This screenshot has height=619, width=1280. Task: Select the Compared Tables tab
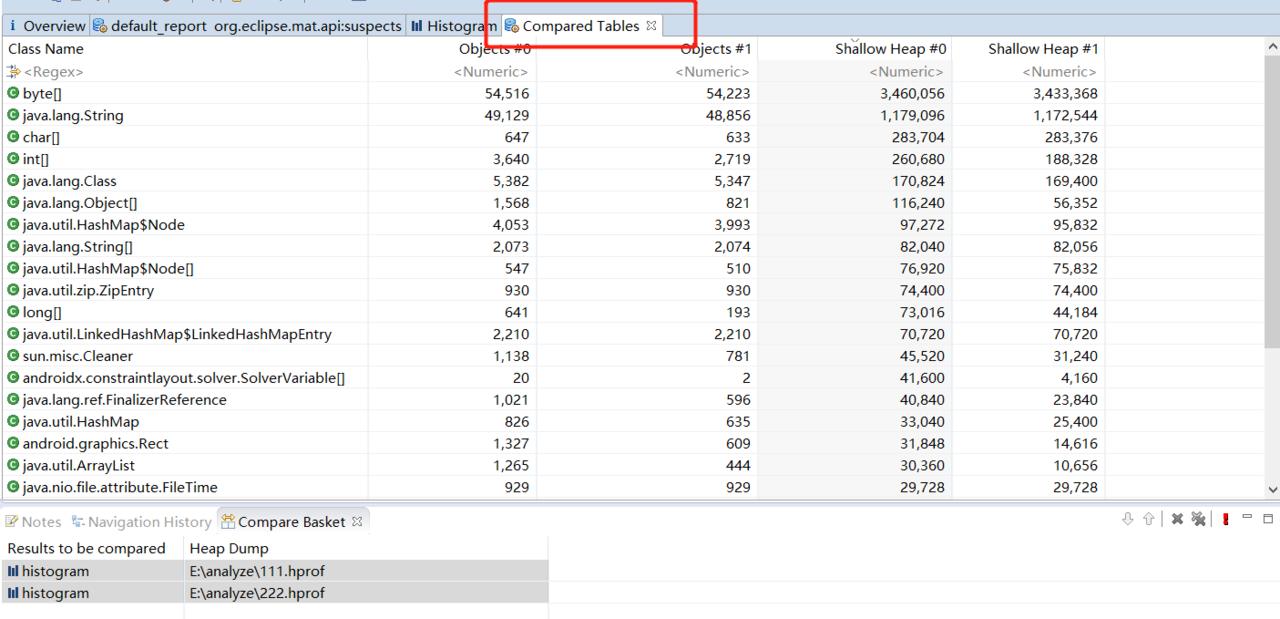[580, 26]
